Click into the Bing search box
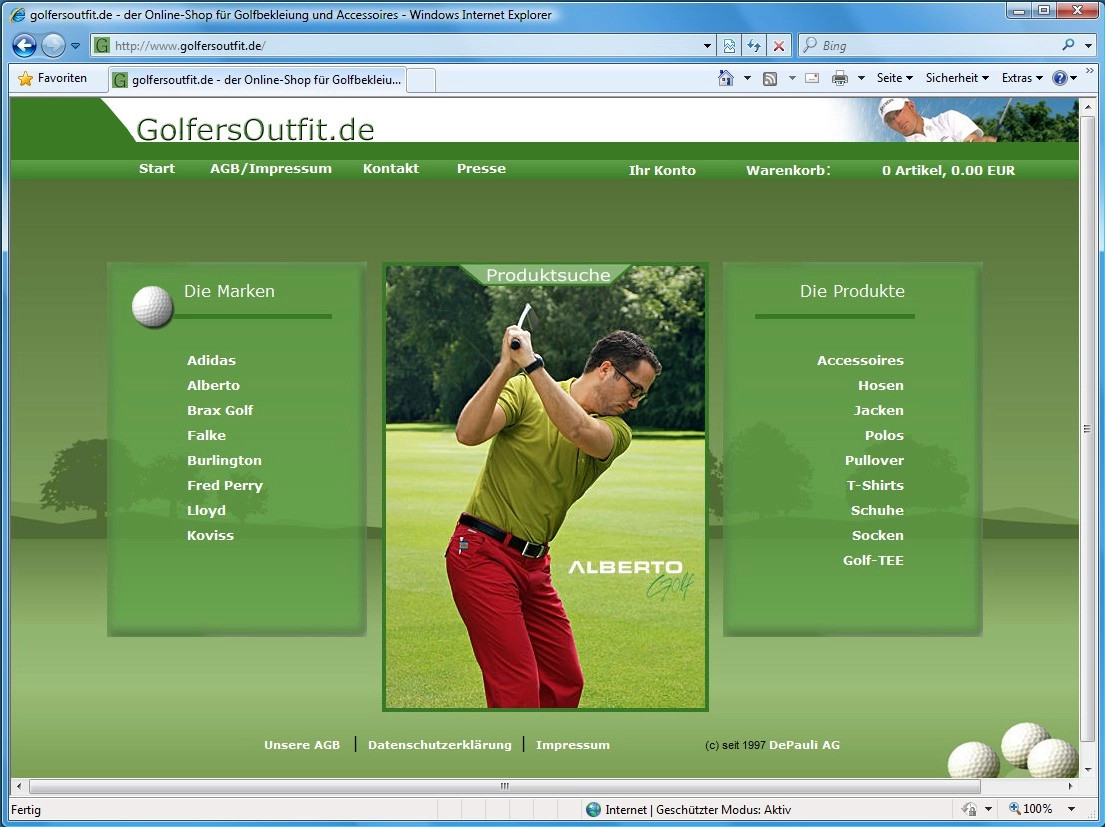This screenshot has width=1105, height=827. [x=930, y=46]
